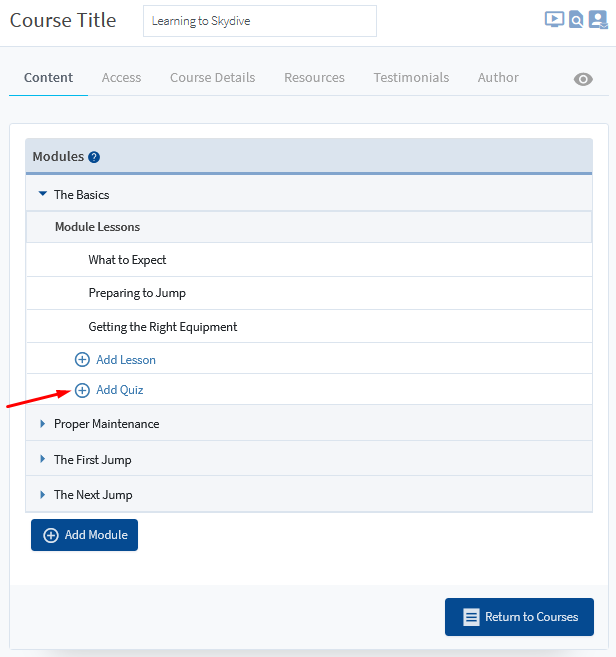This screenshot has height=657, width=616.
Task: Click the video player monitor icon
Action: [x=554, y=19]
